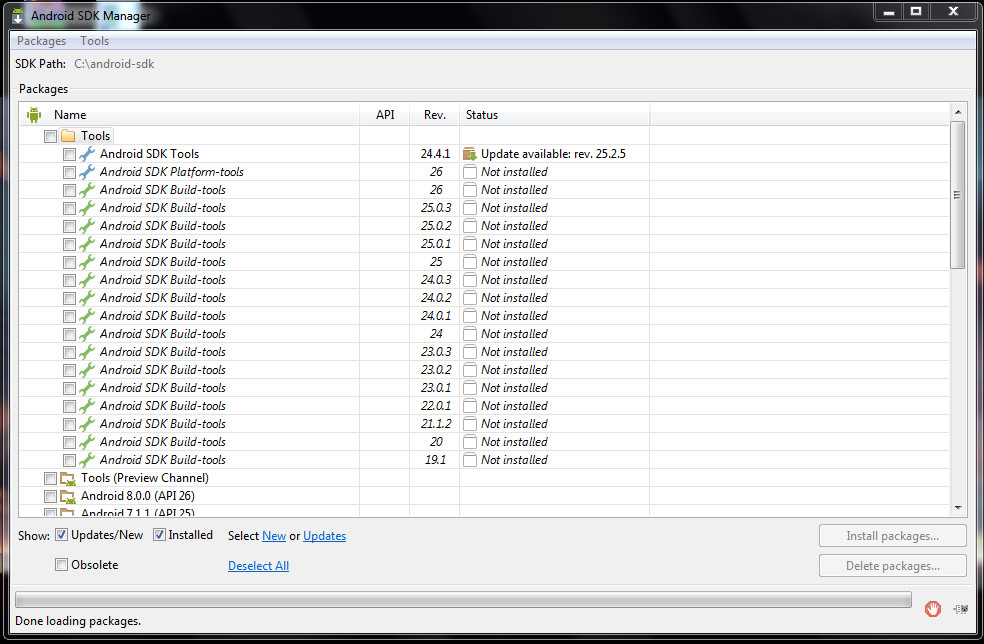This screenshot has width=984, height=644.
Task: Select the Android SDK Tools row name
Action: point(149,154)
